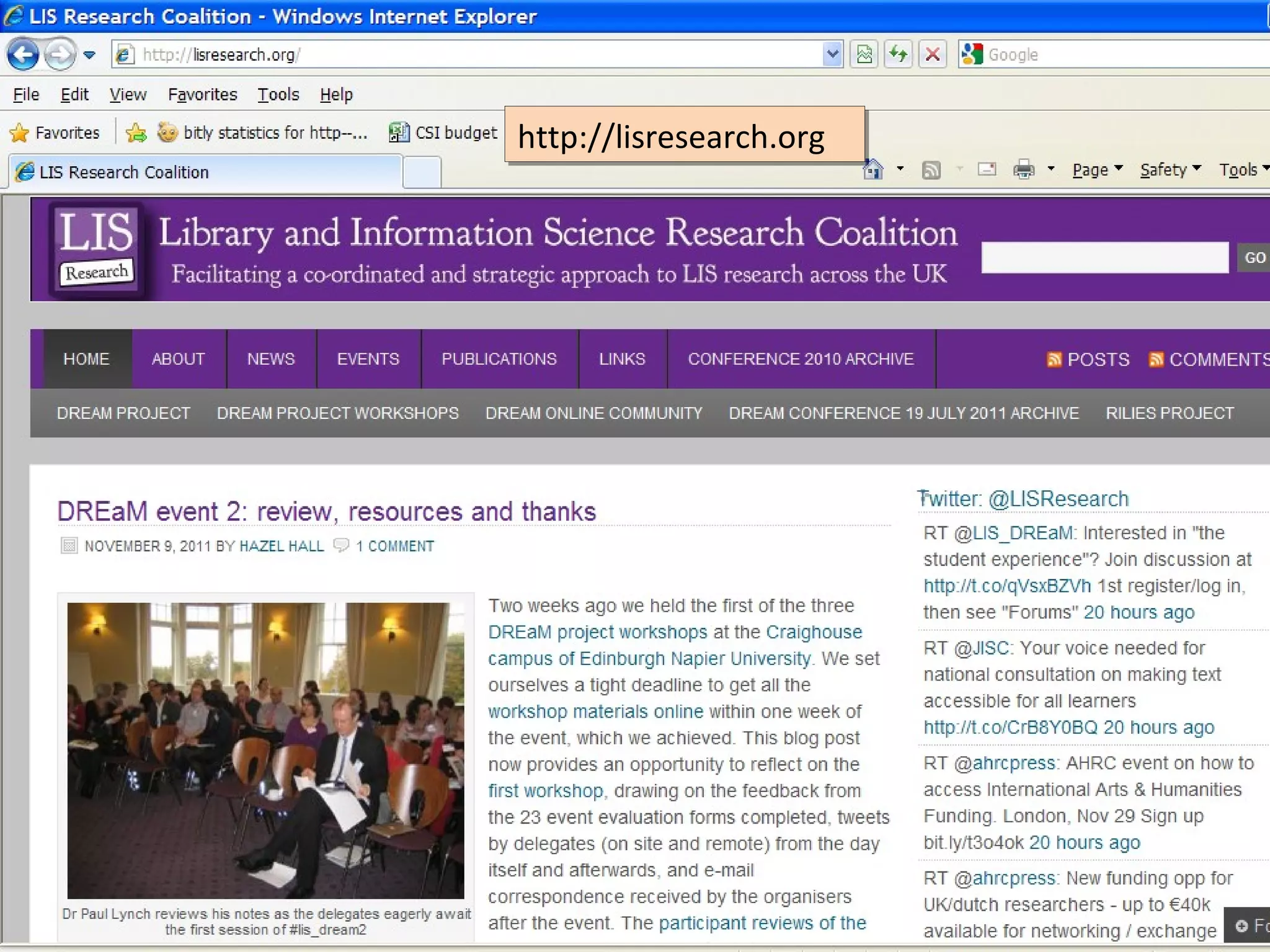Click the browser Forward arrow button
Image resolution: width=1270 pixels, height=952 pixels.
click(60, 55)
